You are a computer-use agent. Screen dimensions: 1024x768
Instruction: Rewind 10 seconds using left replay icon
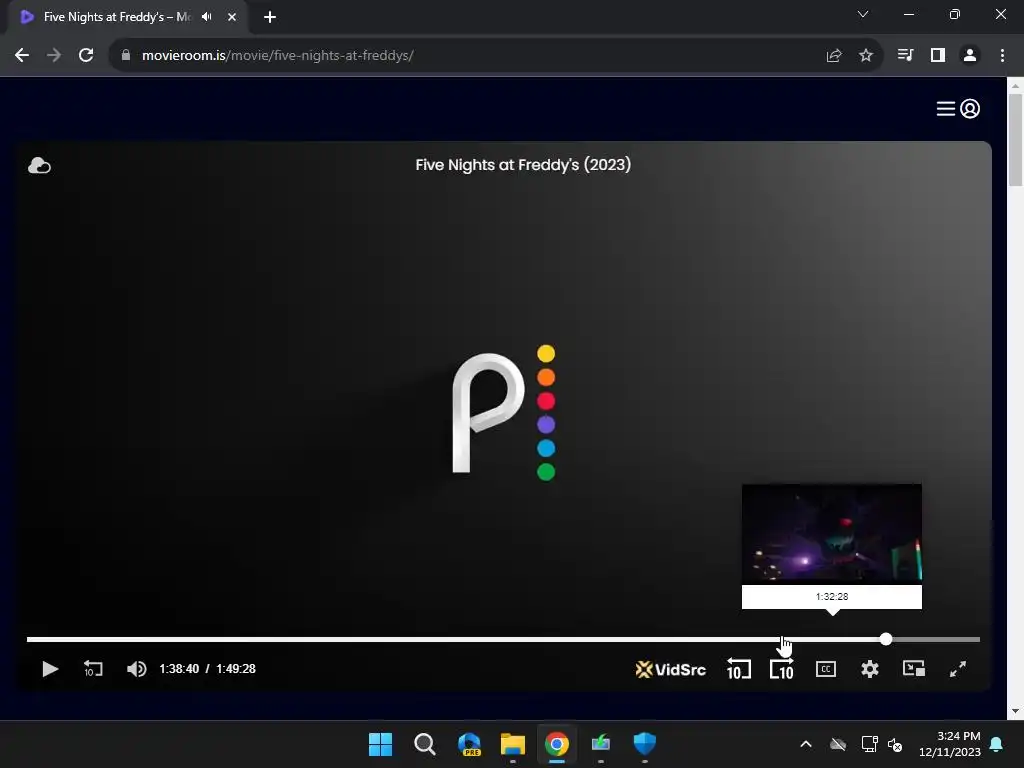click(93, 669)
